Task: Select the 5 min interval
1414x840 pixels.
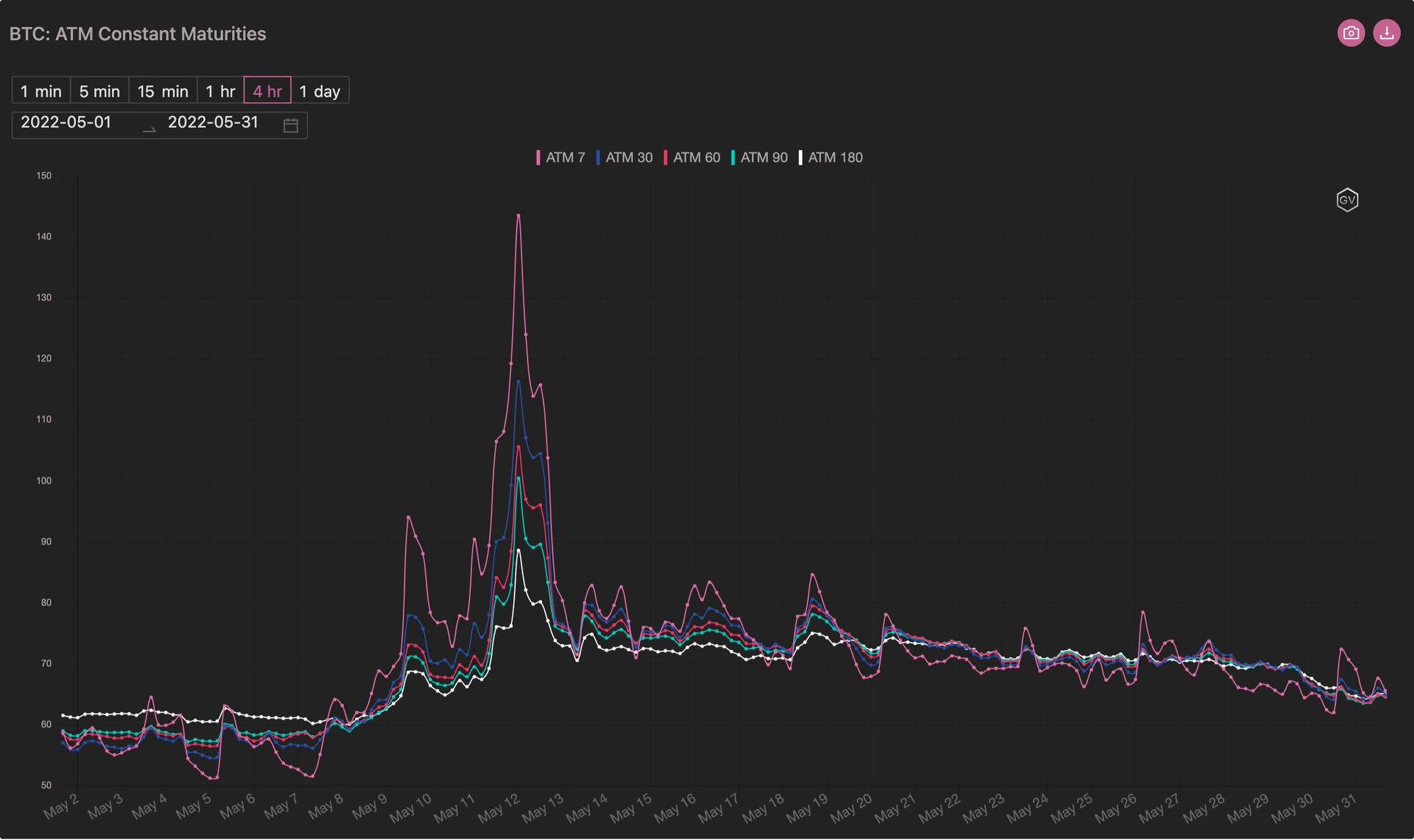Action: pos(99,90)
